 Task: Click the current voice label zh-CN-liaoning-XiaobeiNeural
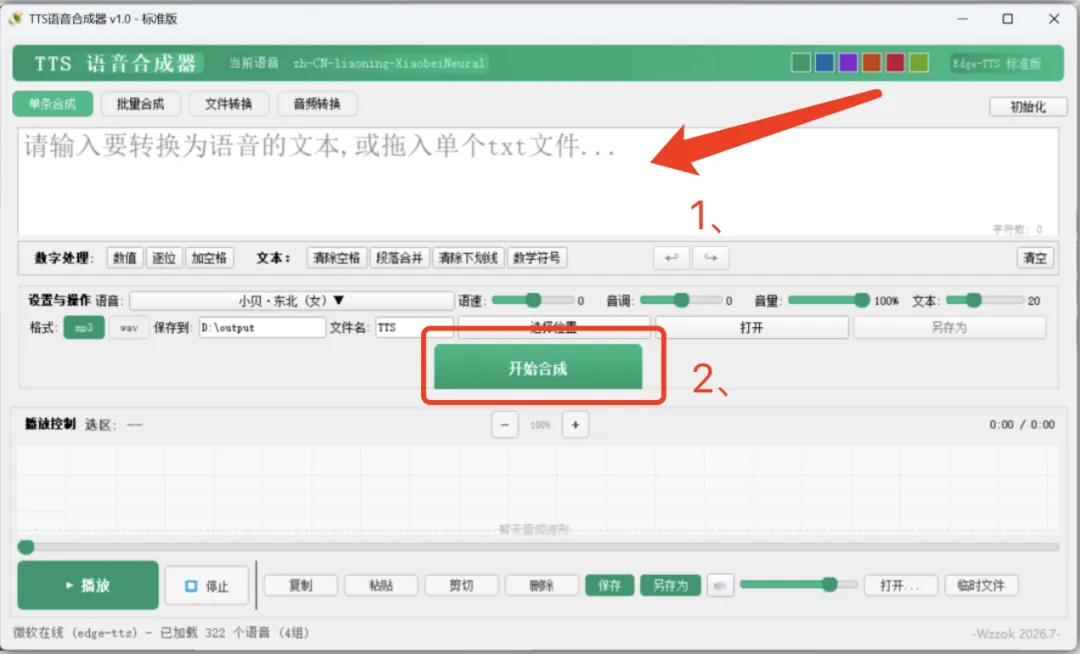(389, 63)
